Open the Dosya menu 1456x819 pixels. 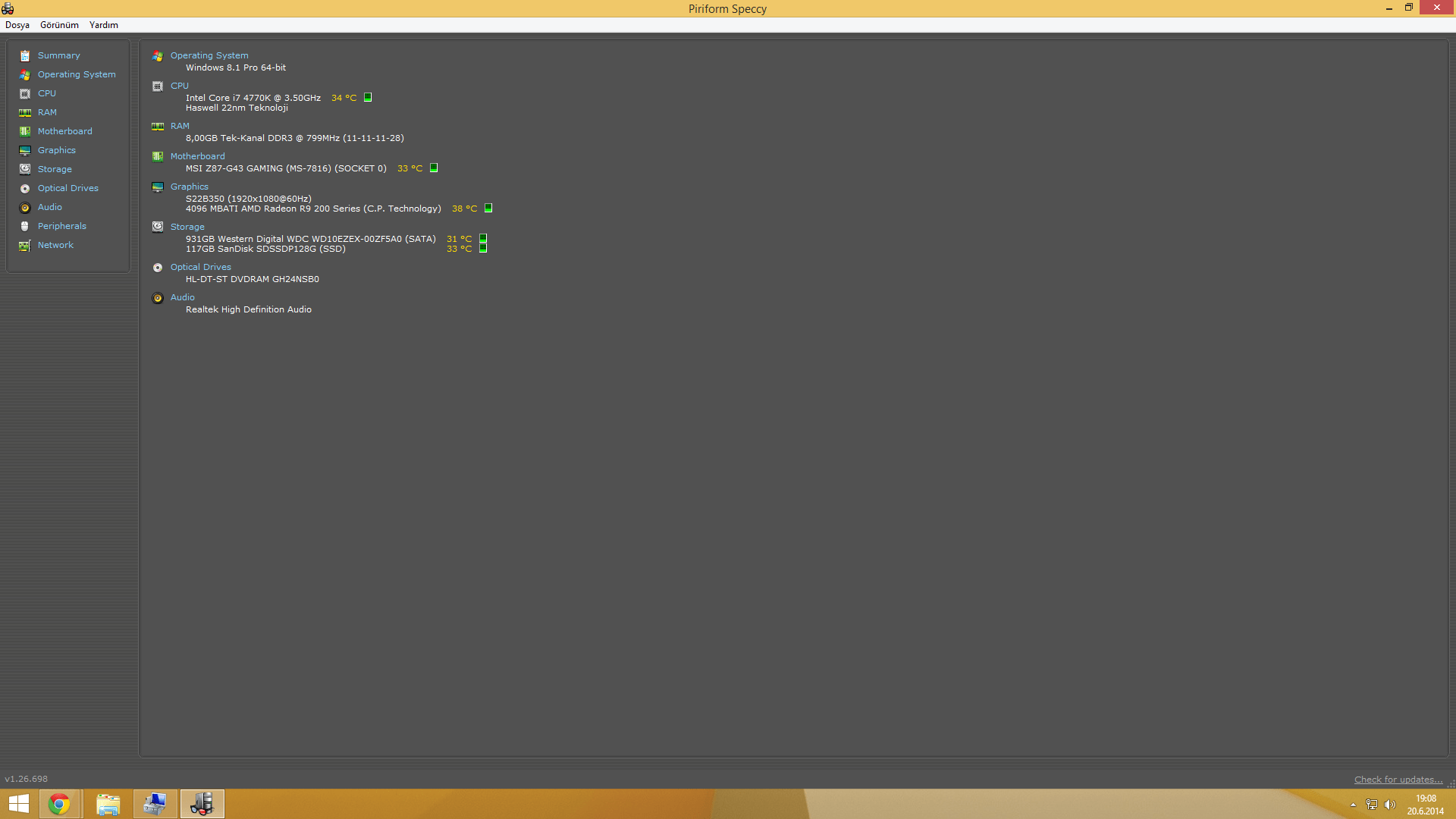pos(17,25)
